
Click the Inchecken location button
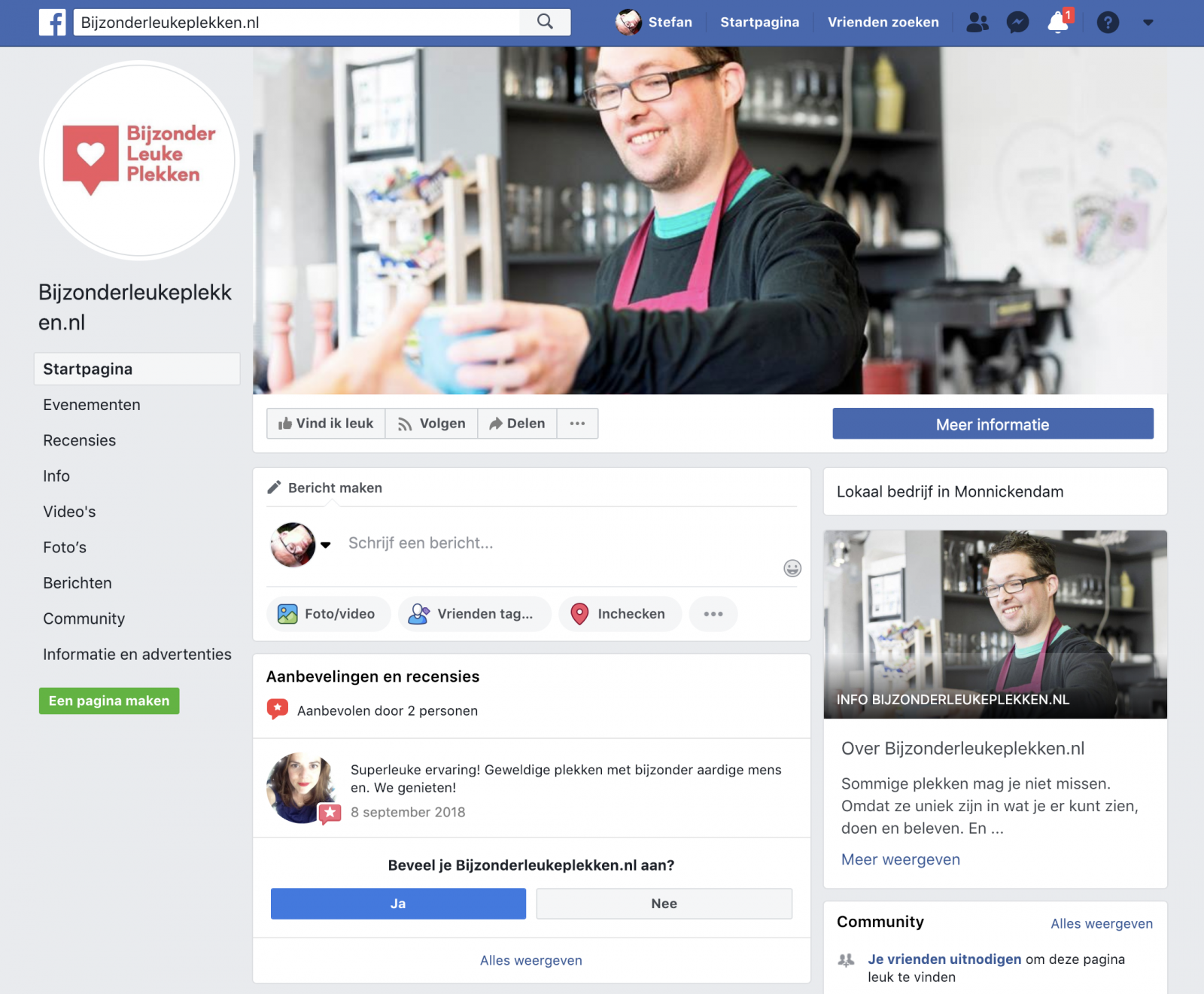(x=620, y=614)
